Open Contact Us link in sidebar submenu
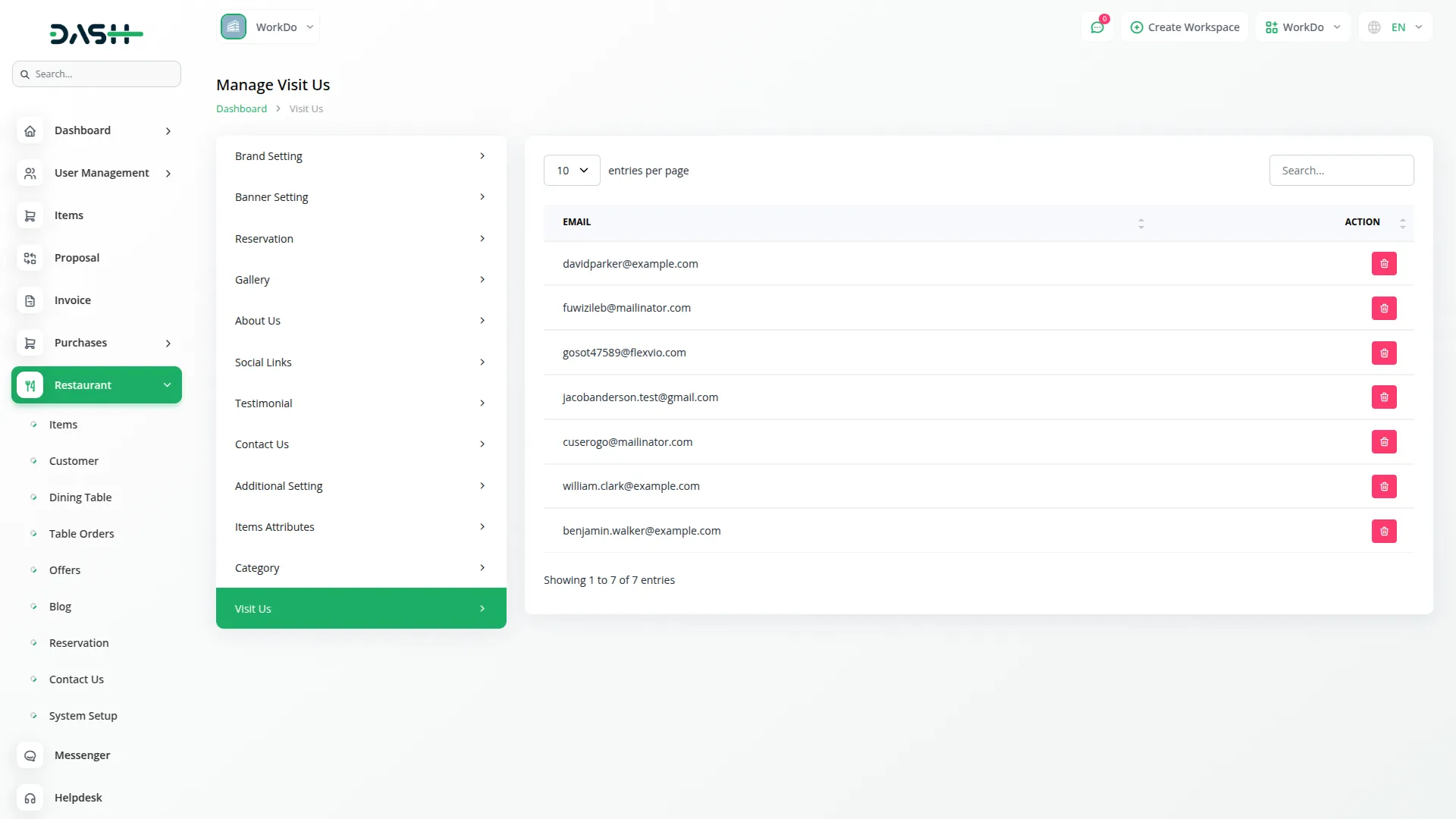This screenshot has width=1456, height=819. pos(76,679)
